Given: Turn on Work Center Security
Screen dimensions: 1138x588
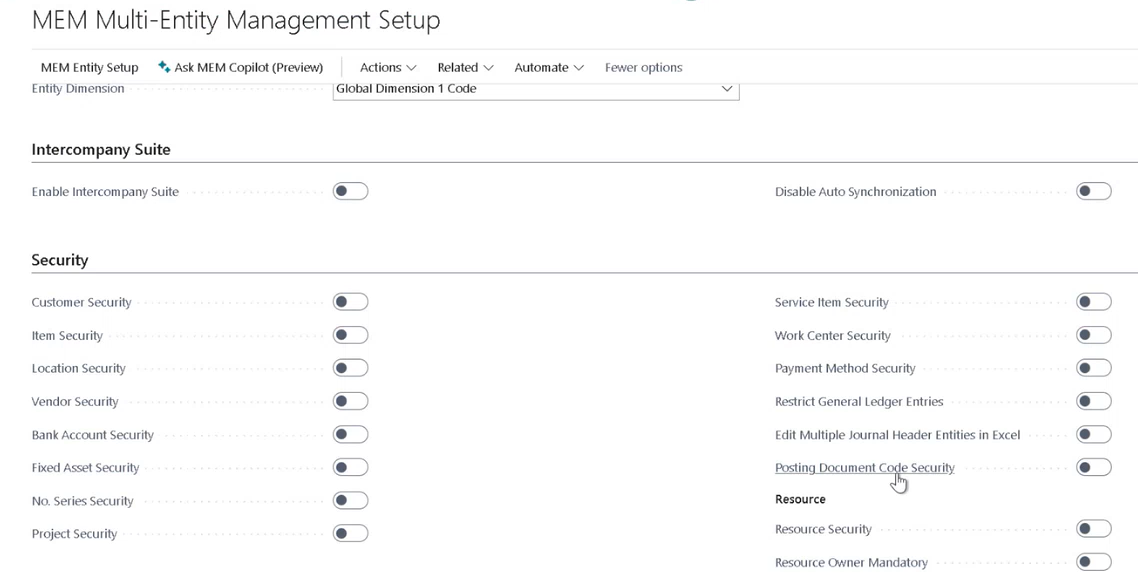Looking at the screenshot, I should pyautogui.click(x=1094, y=335).
